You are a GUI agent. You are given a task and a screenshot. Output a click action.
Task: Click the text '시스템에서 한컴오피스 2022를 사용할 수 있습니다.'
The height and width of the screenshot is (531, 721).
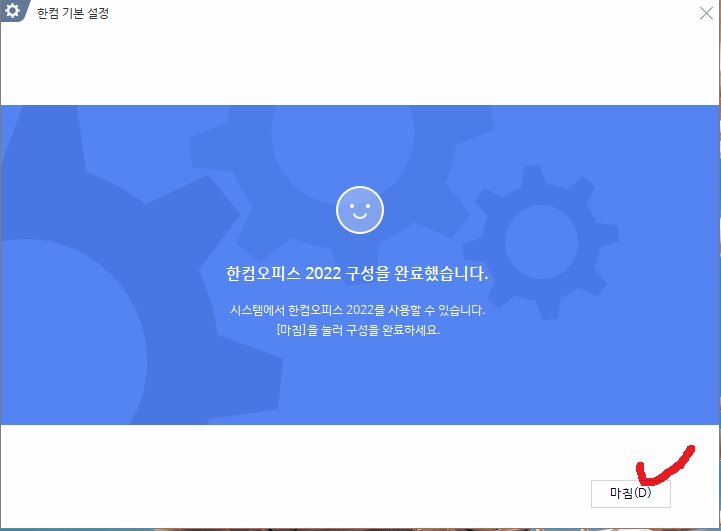pos(357,310)
